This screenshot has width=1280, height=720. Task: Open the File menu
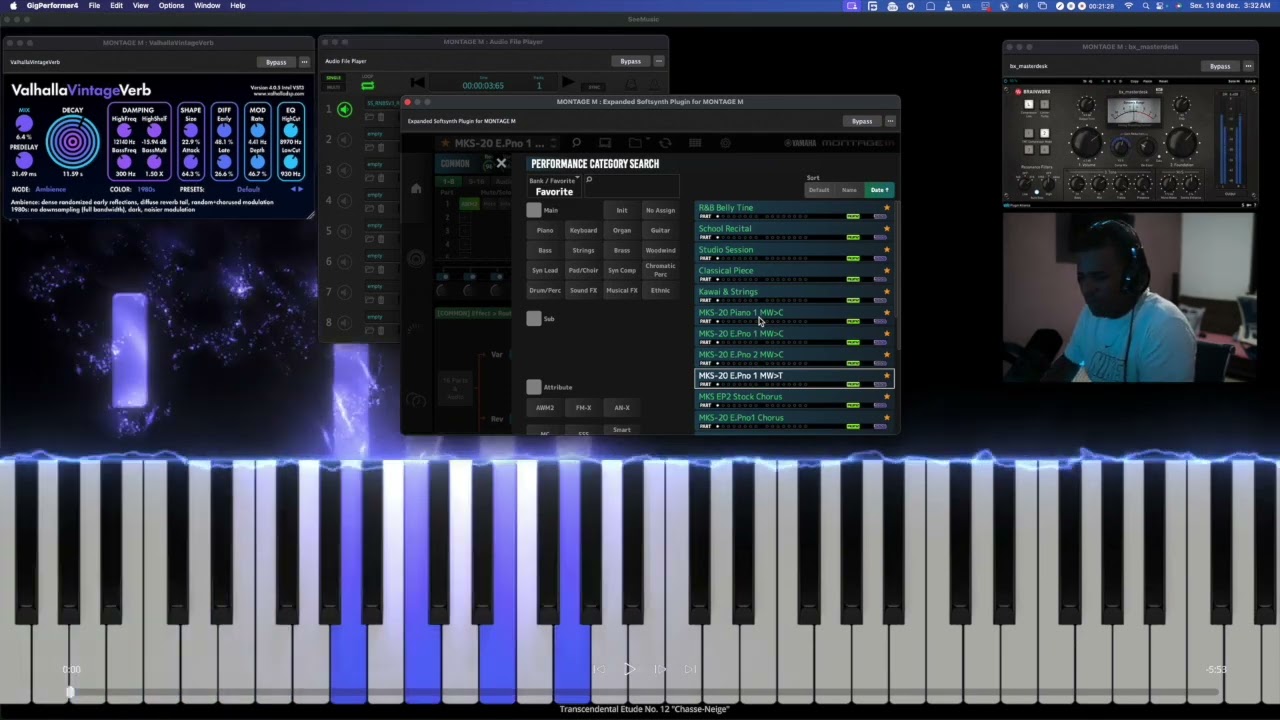tap(94, 6)
